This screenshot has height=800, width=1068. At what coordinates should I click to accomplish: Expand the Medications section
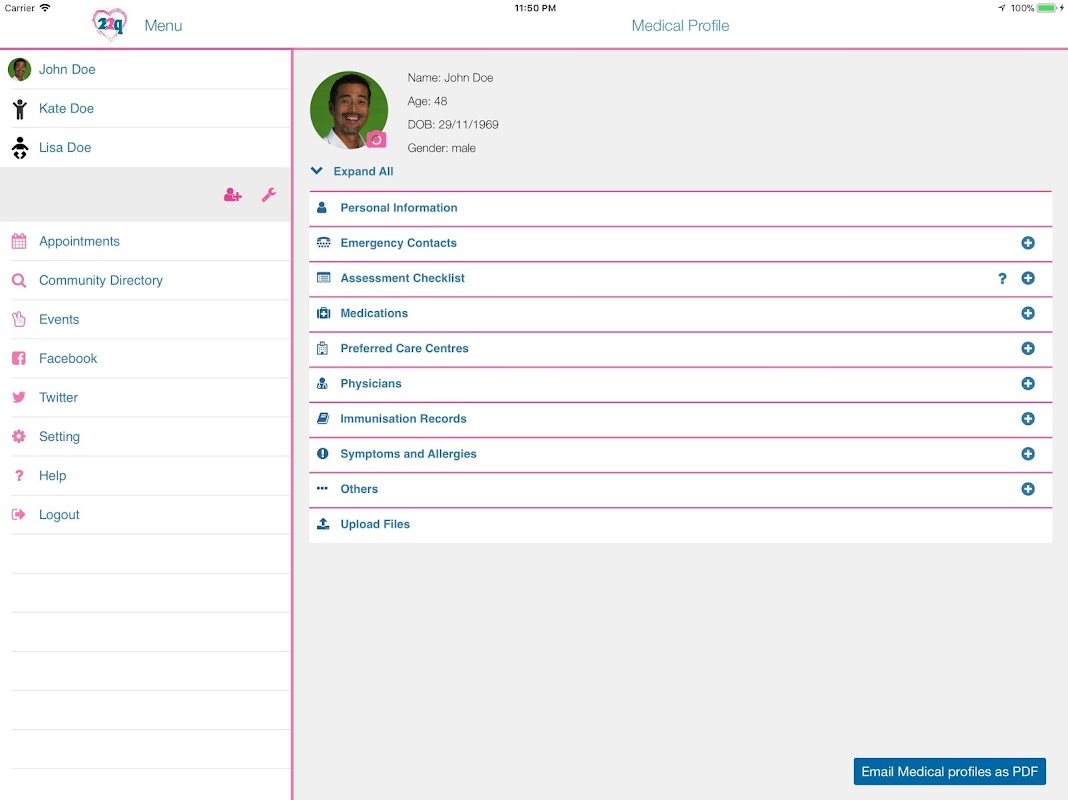coord(680,313)
